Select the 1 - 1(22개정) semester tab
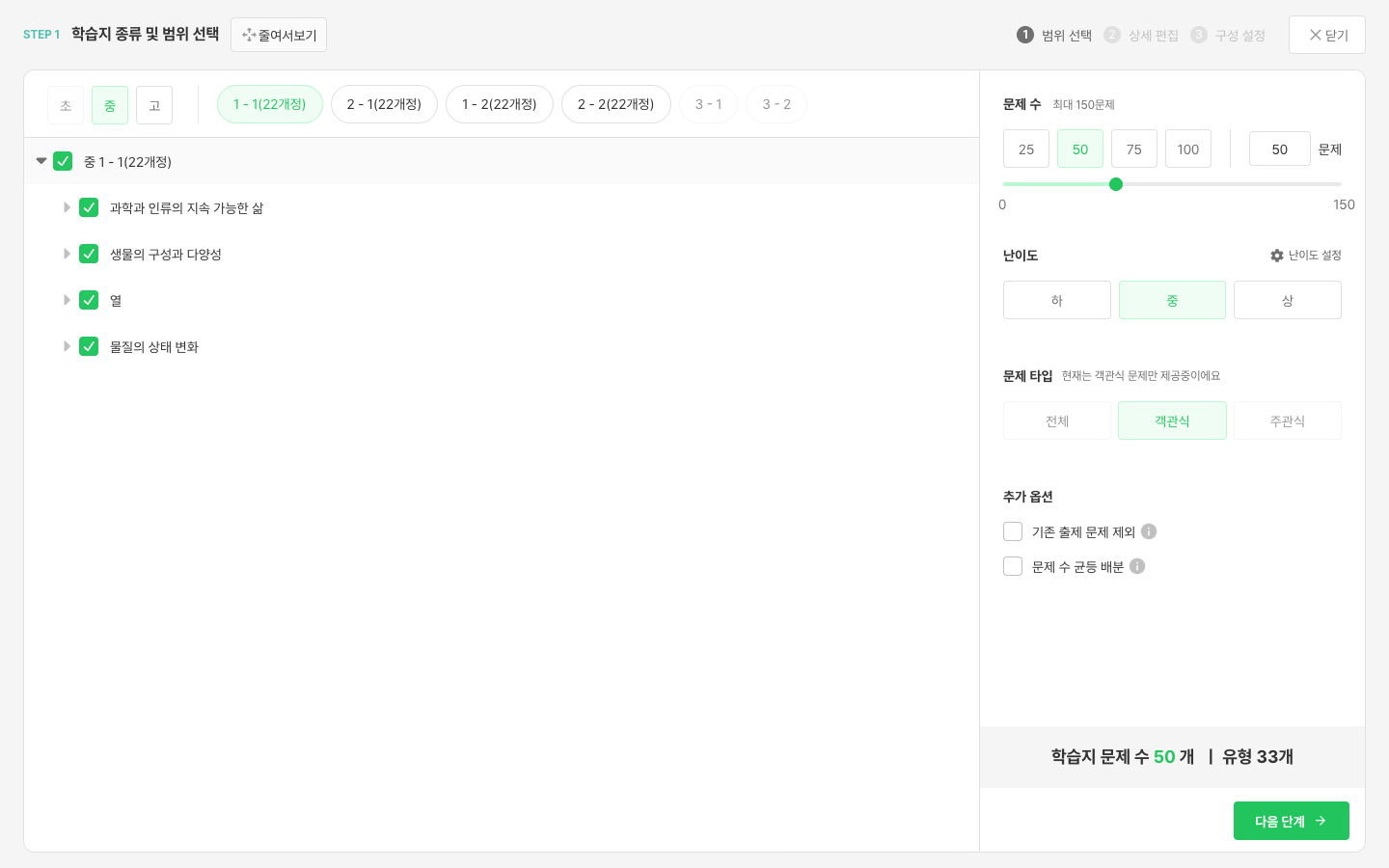The width and height of the screenshot is (1389, 868). (270, 104)
